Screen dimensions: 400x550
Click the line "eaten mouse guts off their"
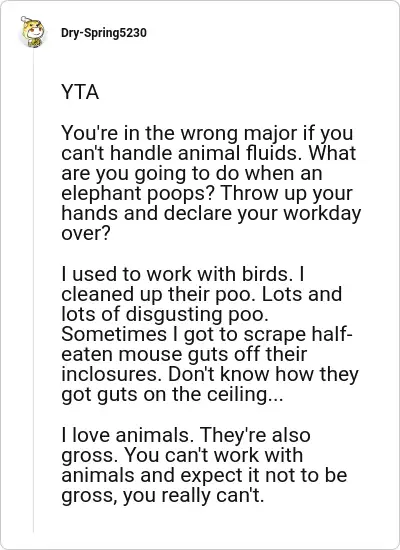(184, 354)
